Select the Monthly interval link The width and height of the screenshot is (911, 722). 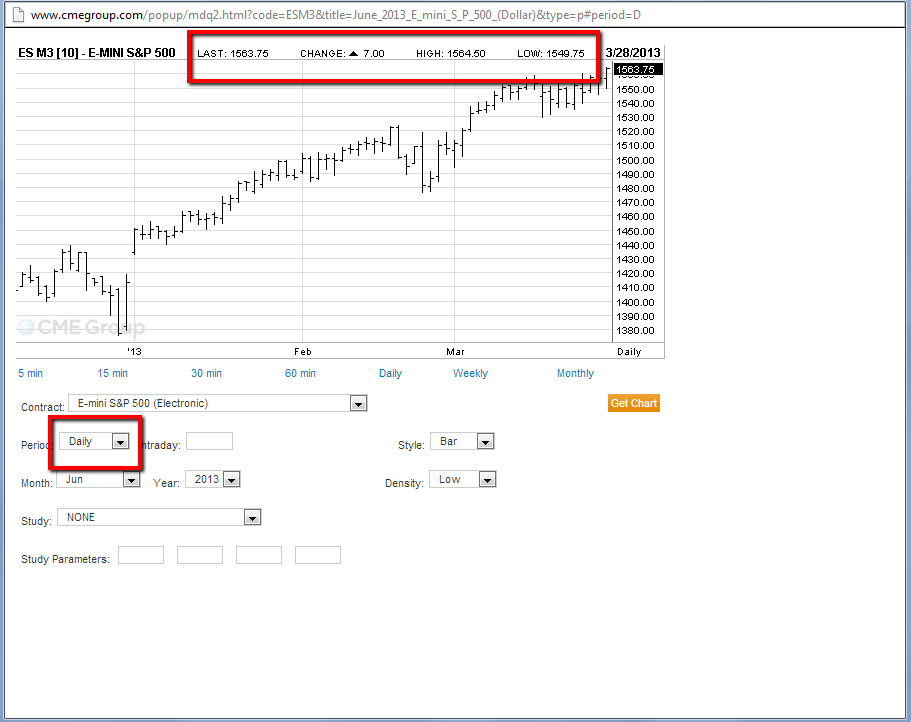575,373
